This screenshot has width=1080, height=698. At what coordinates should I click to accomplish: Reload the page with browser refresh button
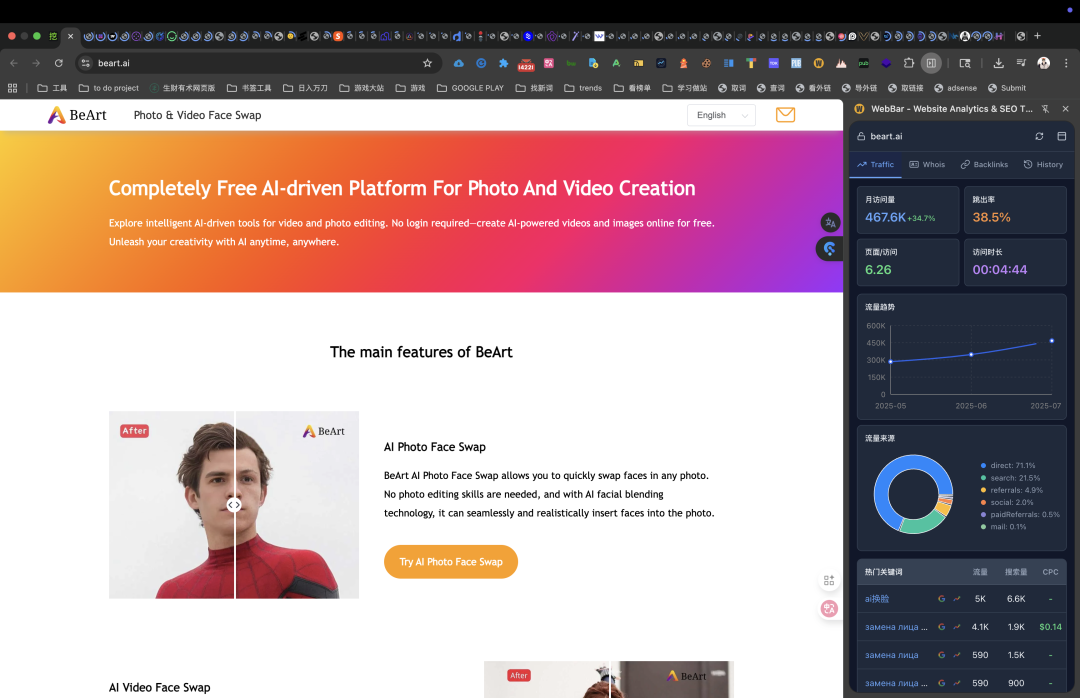pyautogui.click(x=59, y=63)
